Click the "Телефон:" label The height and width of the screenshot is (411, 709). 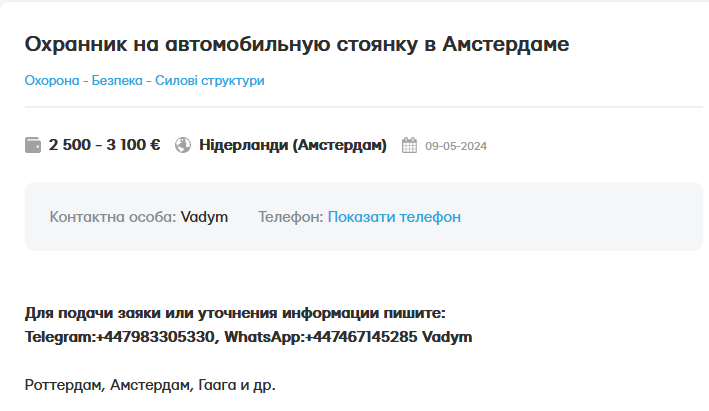click(290, 217)
